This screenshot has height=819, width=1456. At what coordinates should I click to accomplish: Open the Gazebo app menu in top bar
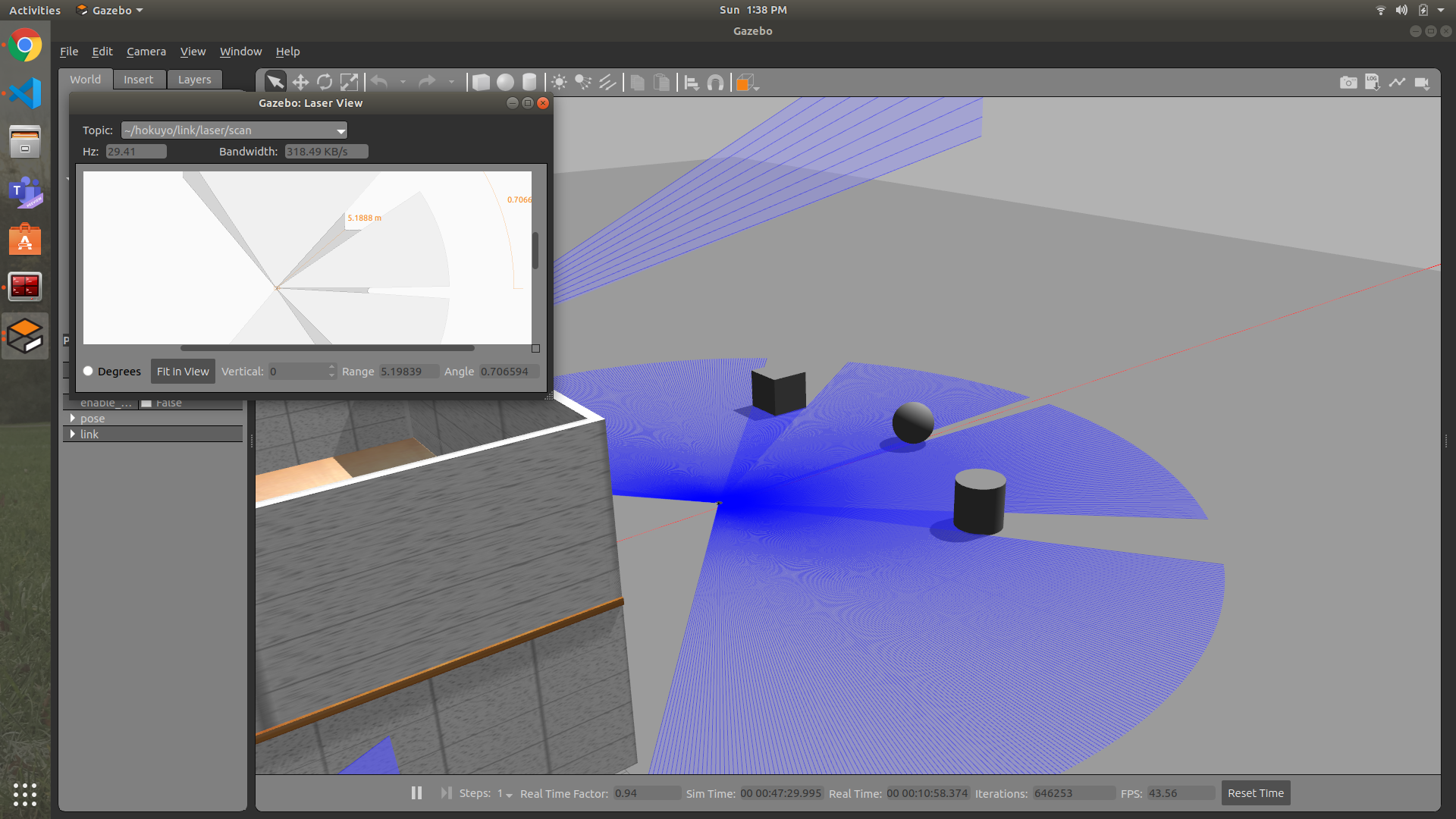[110, 10]
